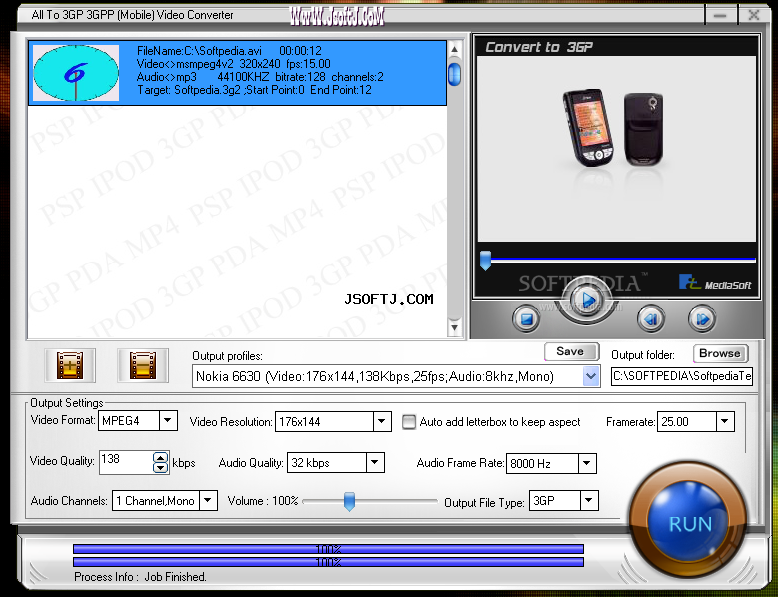This screenshot has height=597, width=778.
Task: Open the Video Resolution dropdown
Action: (382, 422)
